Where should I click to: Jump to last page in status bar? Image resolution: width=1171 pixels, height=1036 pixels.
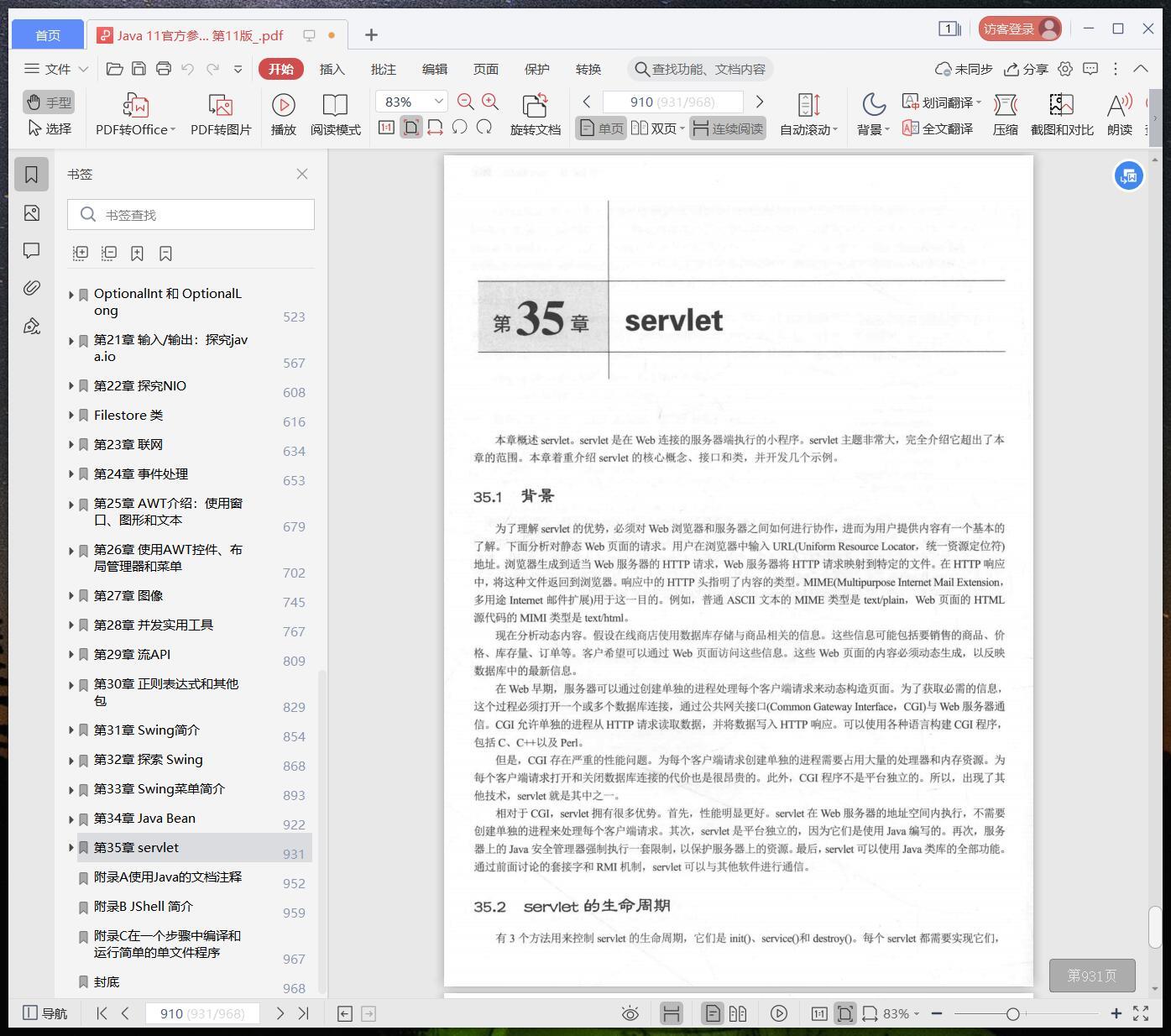click(x=304, y=1013)
